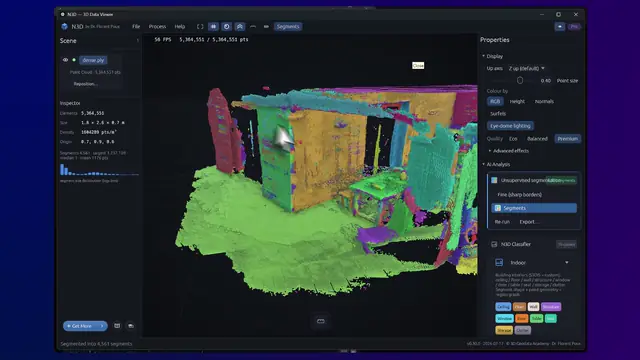Screen dimensions: 640x360
Task: Set quality to Premium
Action: point(567,139)
